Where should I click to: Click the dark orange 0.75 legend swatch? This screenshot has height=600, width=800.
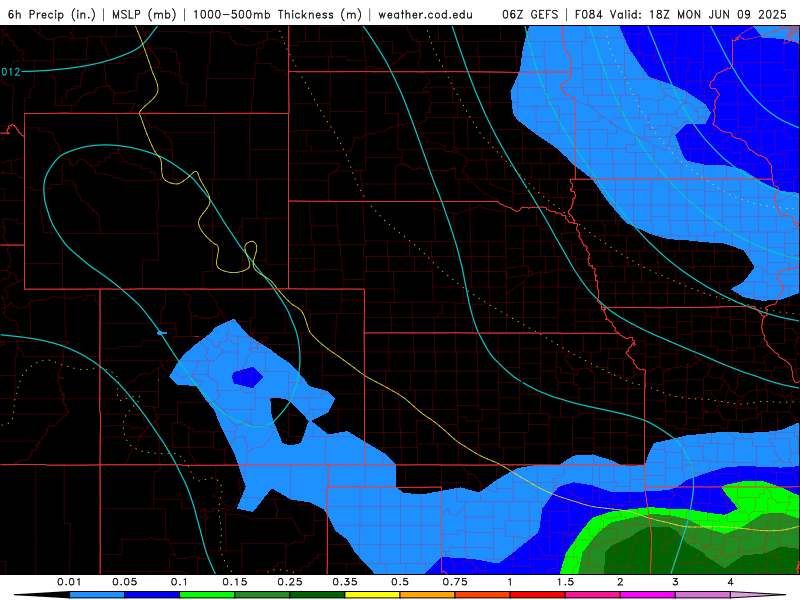pyautogui.click(x=483, y=595)
